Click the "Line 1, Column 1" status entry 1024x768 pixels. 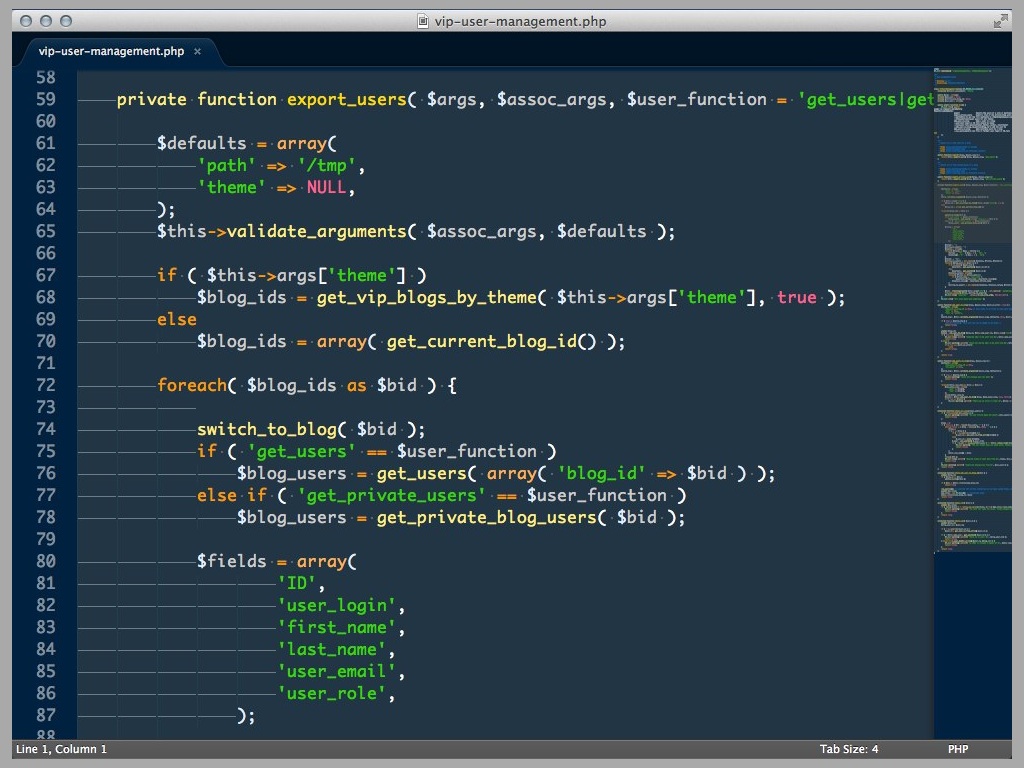(61, 749)
